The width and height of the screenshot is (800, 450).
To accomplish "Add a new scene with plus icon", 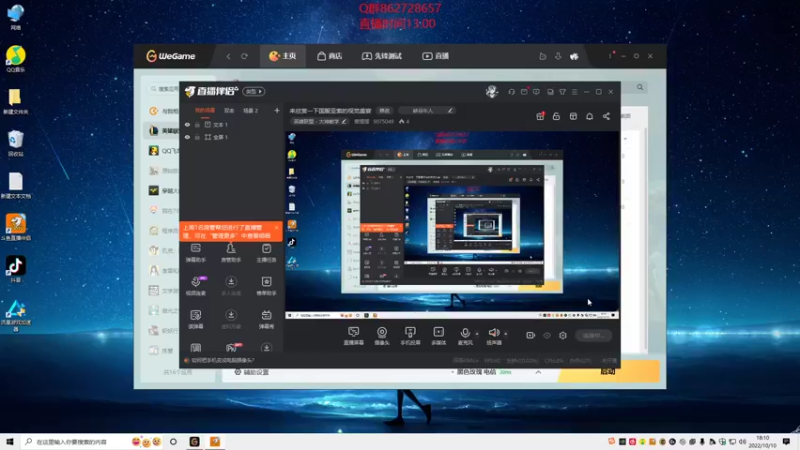I will point(277,110).
